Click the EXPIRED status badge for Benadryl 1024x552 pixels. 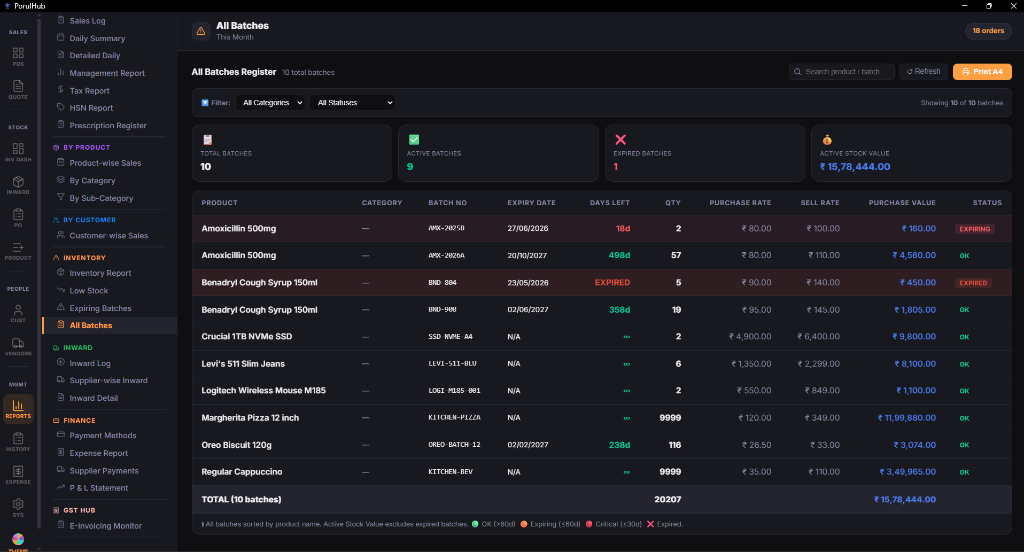tap(973, 283)
